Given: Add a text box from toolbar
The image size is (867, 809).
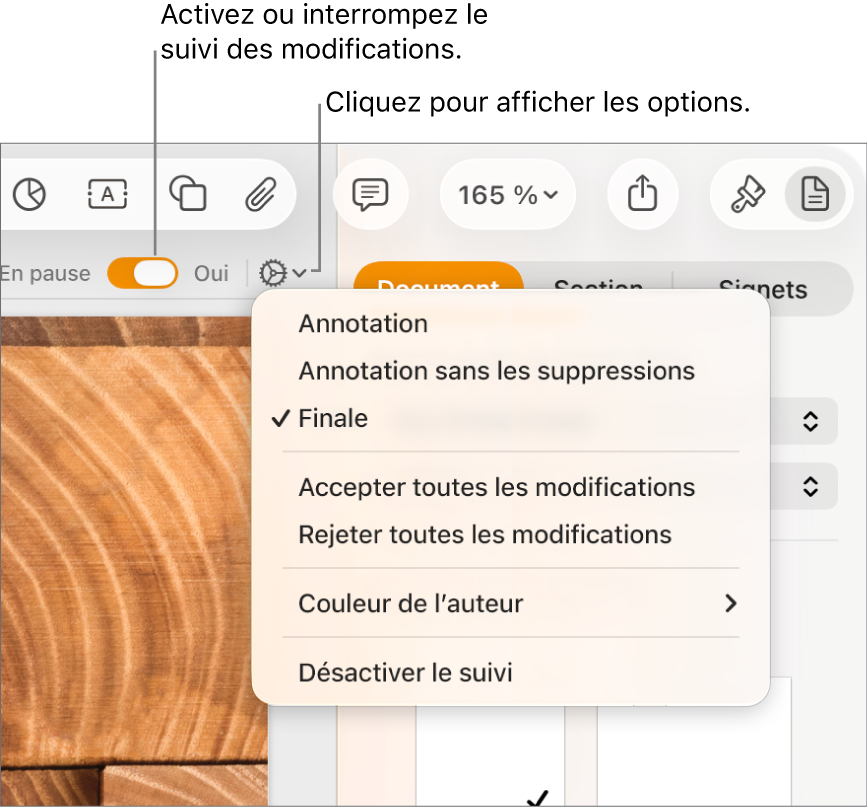Looking at the screenshot, I should point(108,194).
